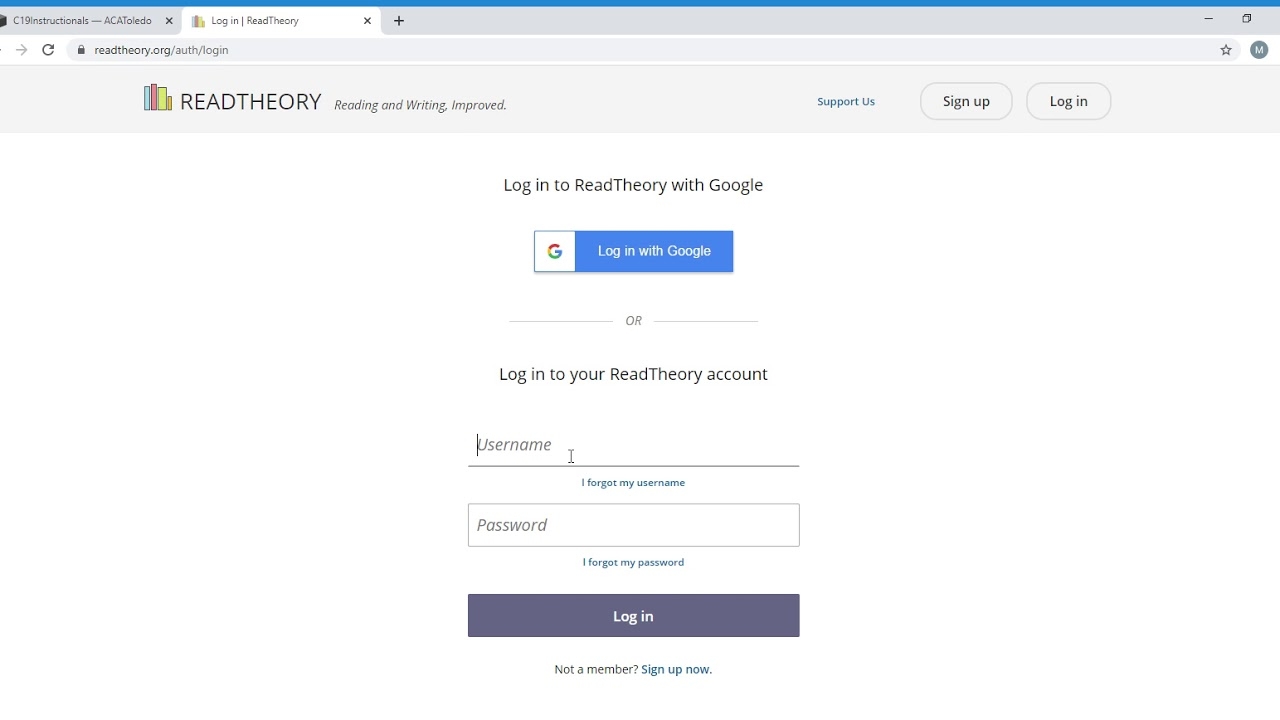Click inside the Username field
The width and height of the screenshot is (1280, 720).
click(x=633, y=445)
